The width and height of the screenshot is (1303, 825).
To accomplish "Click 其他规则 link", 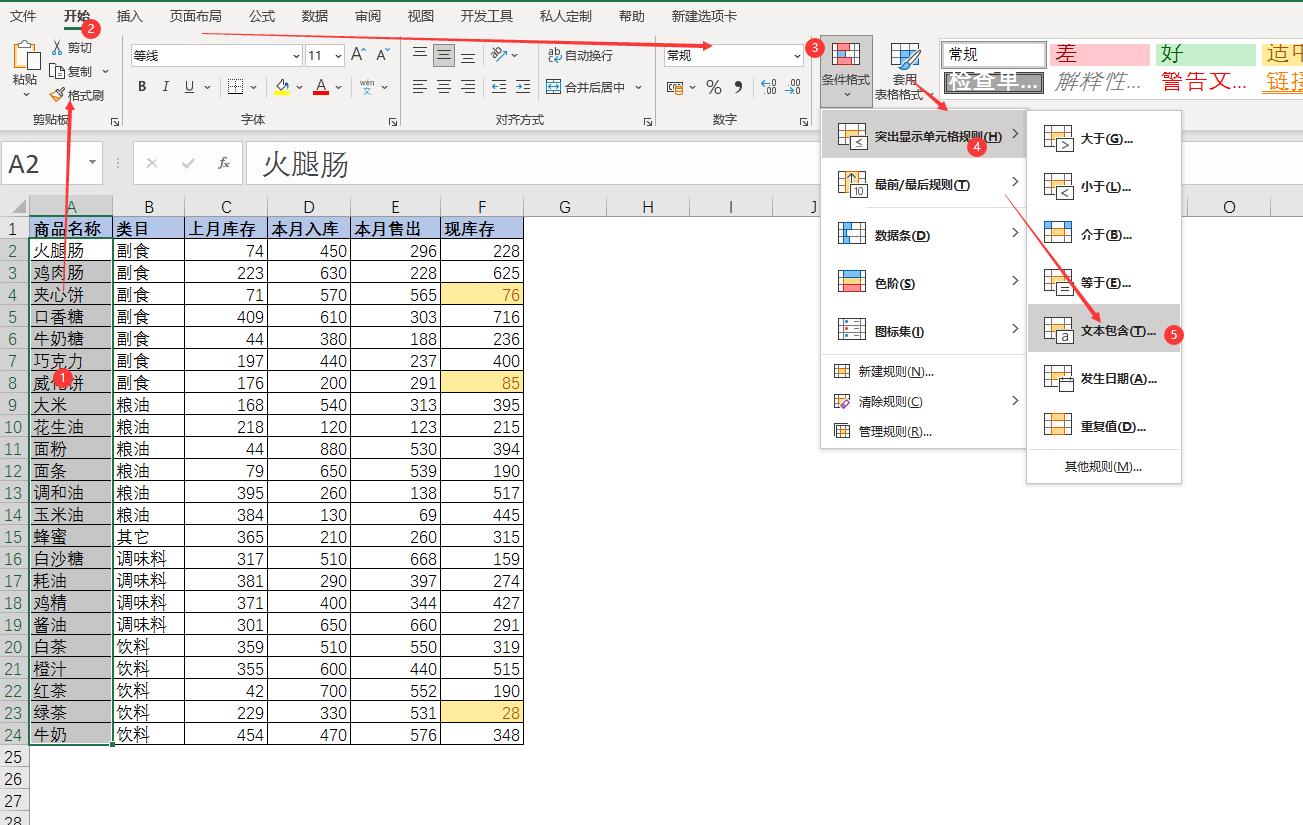I will click(1104, 467).
